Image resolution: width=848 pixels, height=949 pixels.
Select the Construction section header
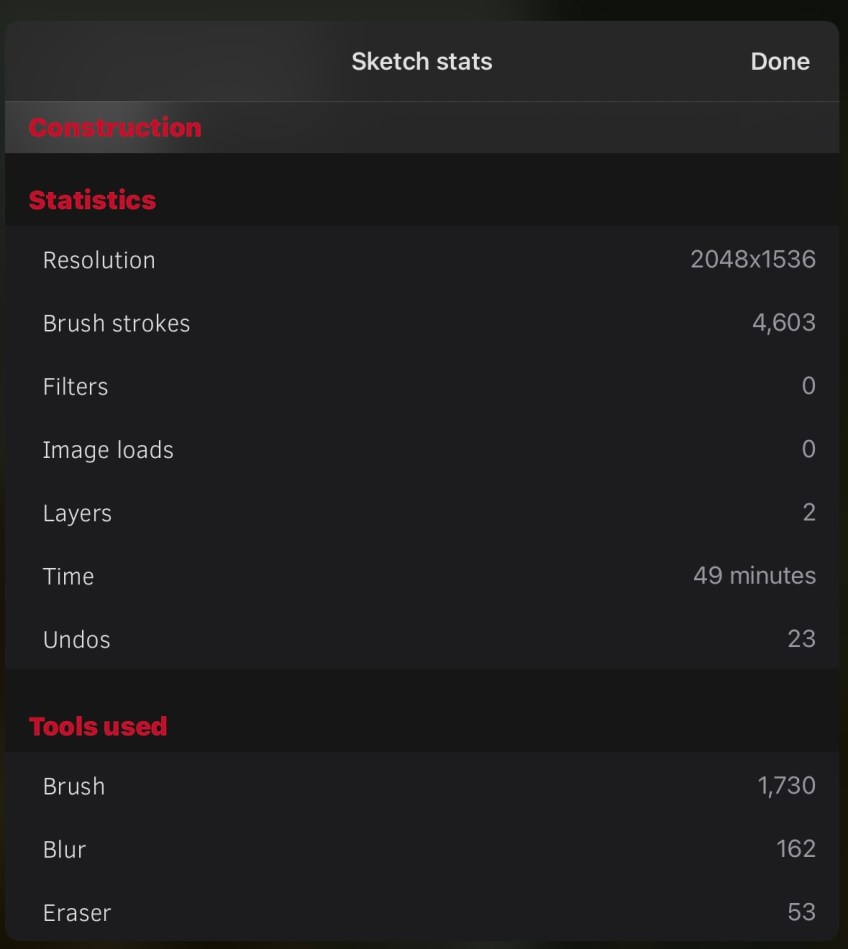tap(115, 128)
